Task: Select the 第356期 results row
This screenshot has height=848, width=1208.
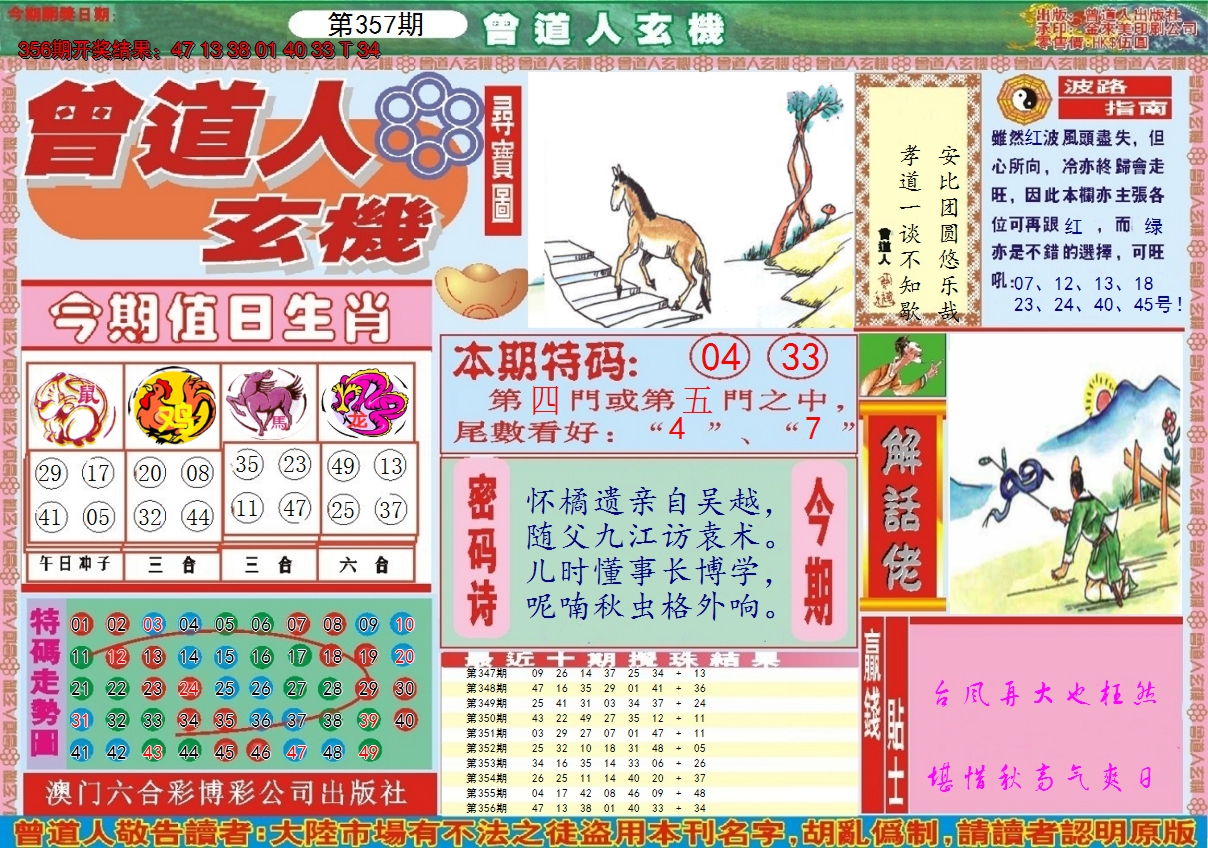Action: point(650,807)
